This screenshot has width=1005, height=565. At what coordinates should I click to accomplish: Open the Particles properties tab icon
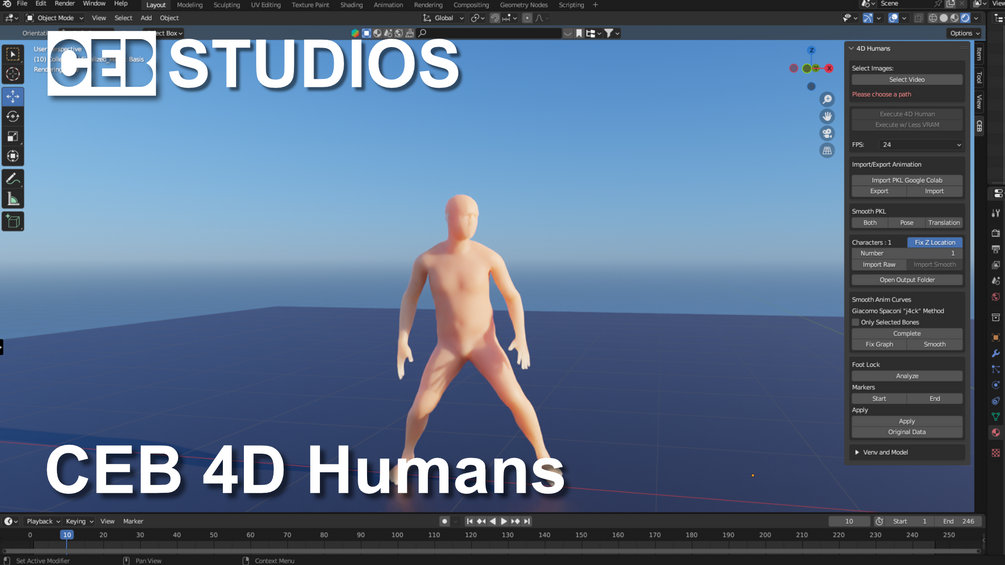coord(995,370)
